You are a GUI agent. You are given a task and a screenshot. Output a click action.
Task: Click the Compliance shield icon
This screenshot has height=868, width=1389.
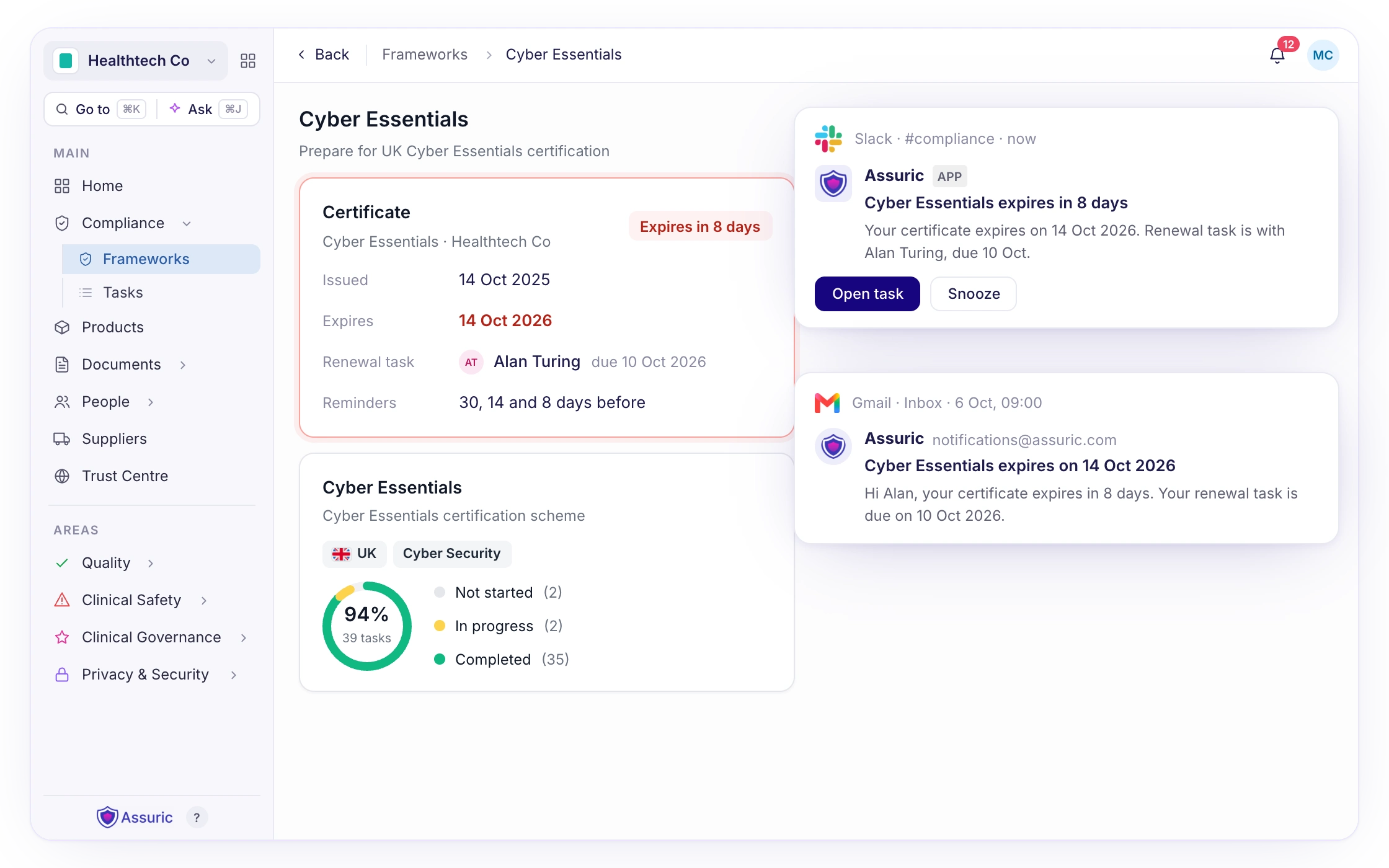coord(62,223)
